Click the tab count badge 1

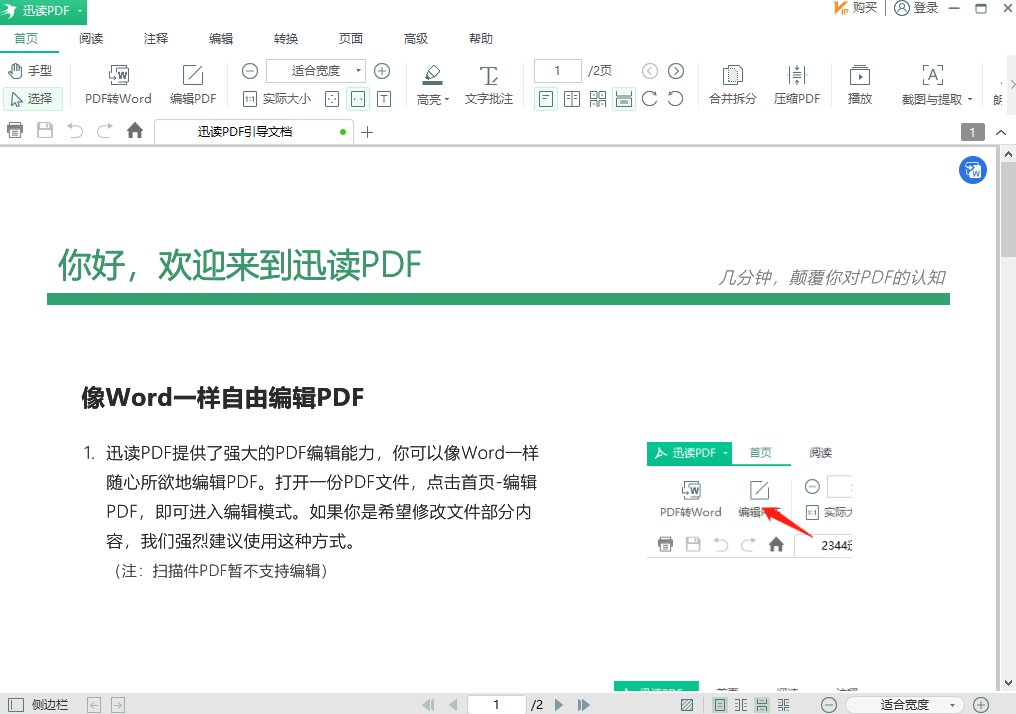(973, 132)
